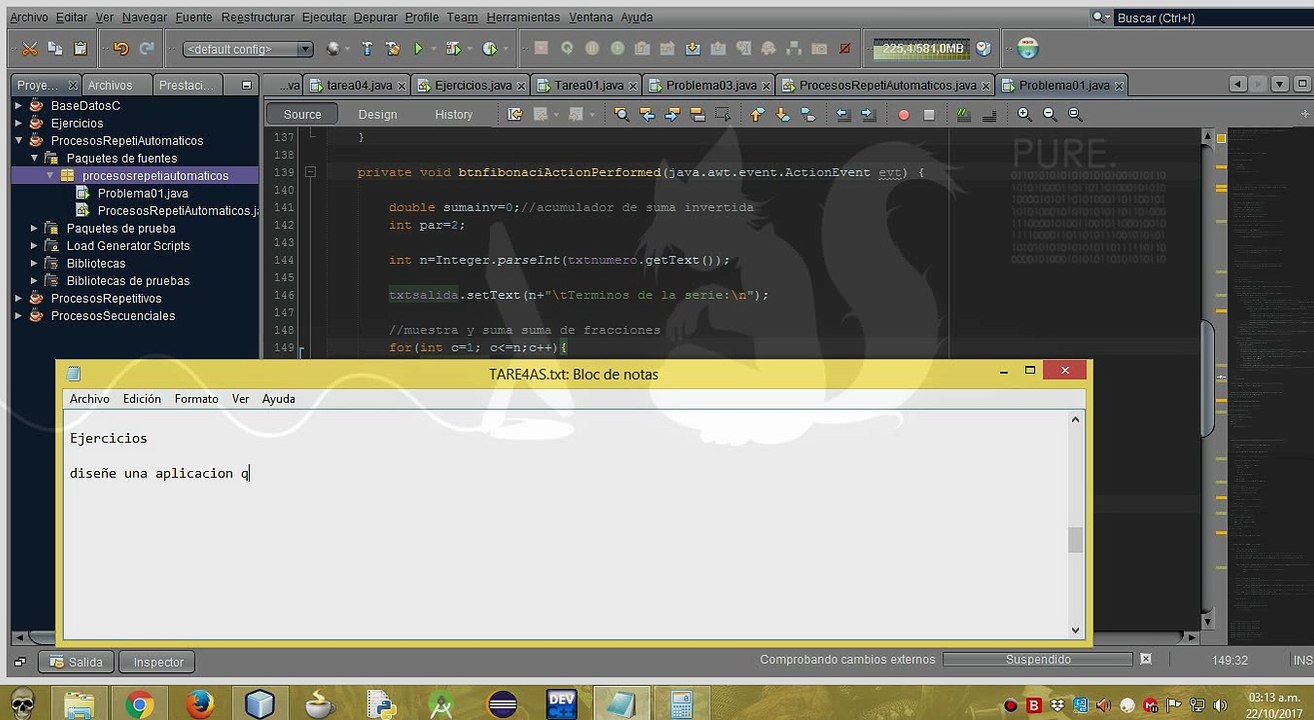Screen dimensions: 1314x720
Task: Click the Zoom Out magnifier icon
Action: point(1050,114)
